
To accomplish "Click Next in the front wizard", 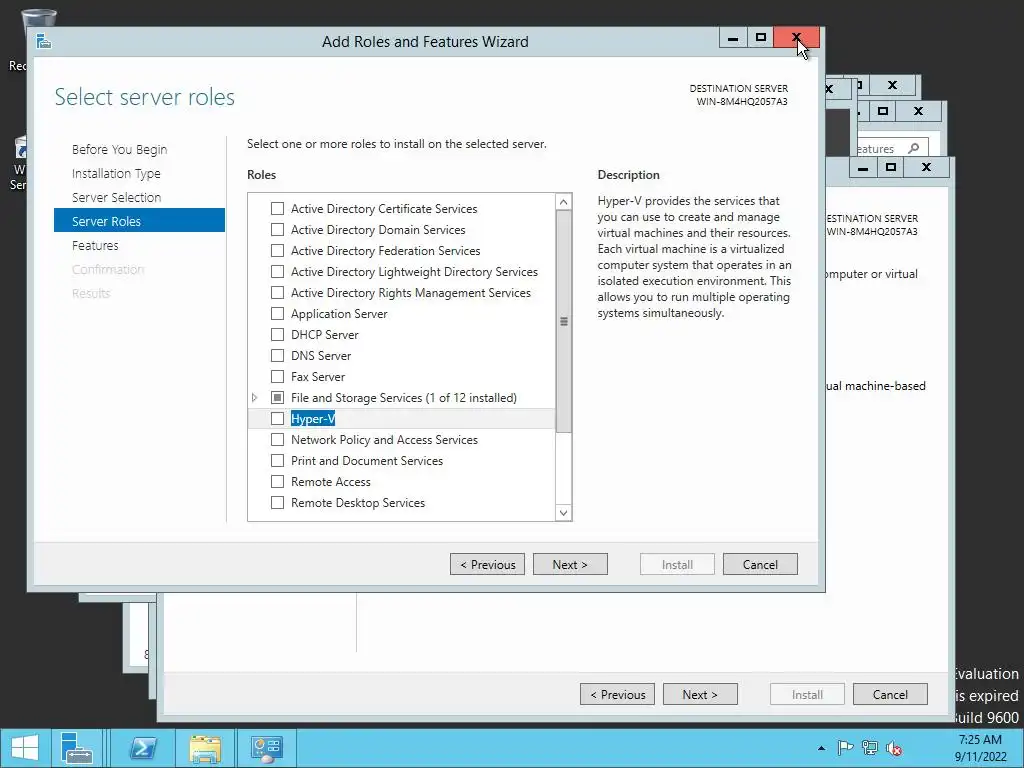I will coord(570,564).
